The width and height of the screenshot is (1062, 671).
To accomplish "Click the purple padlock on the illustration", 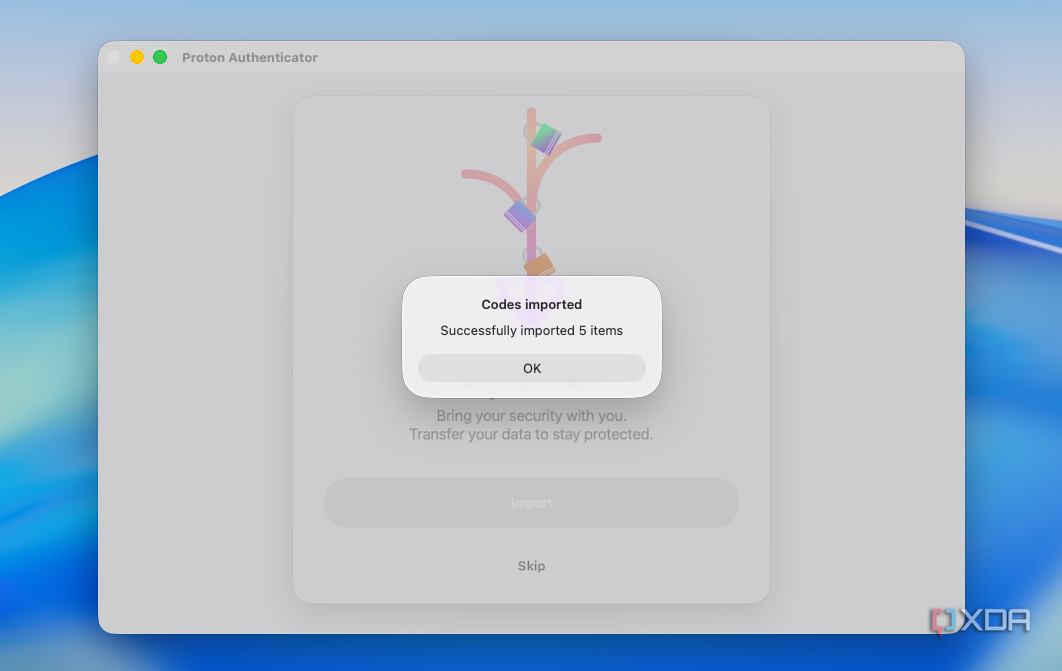I will (x=522, y=214).
